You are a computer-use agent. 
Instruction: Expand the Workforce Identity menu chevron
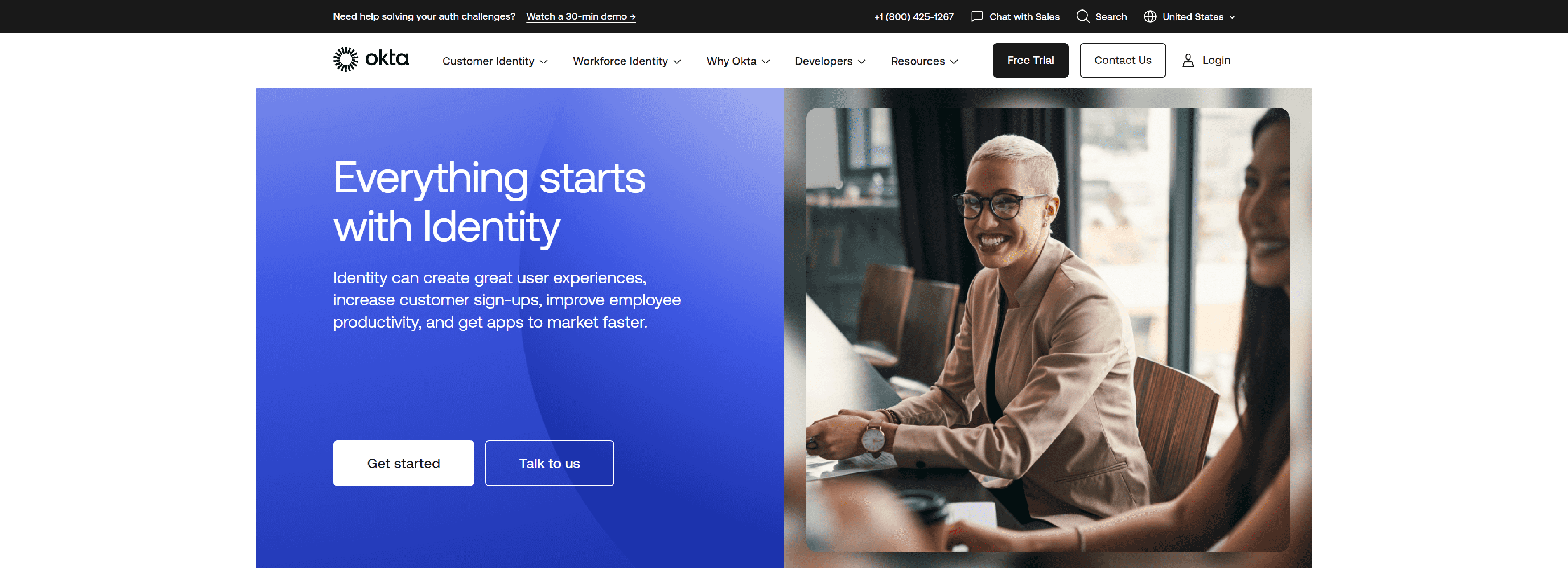(x=677, y=61)
